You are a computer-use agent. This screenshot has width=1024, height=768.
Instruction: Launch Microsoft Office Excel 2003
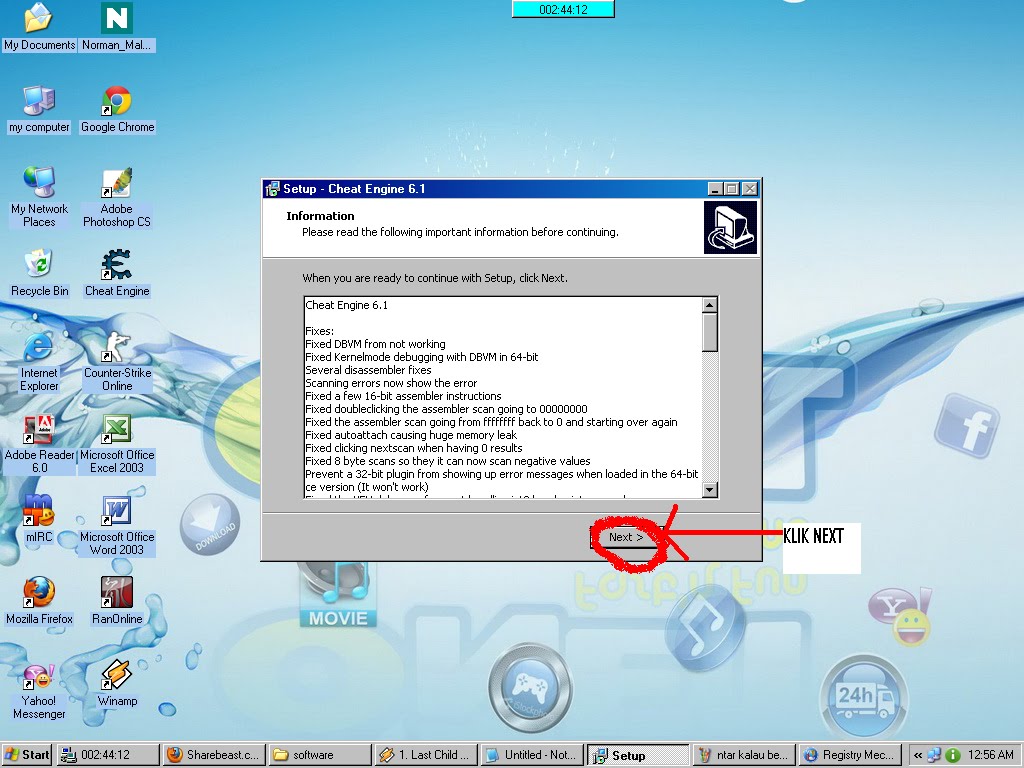pyautogui.click(x=117, y=444)
